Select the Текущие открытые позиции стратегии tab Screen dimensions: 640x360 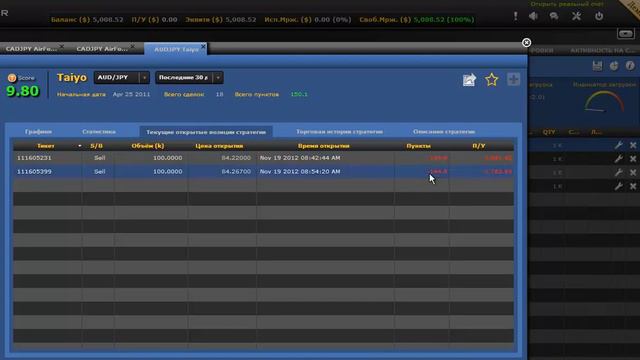point(206,132)
